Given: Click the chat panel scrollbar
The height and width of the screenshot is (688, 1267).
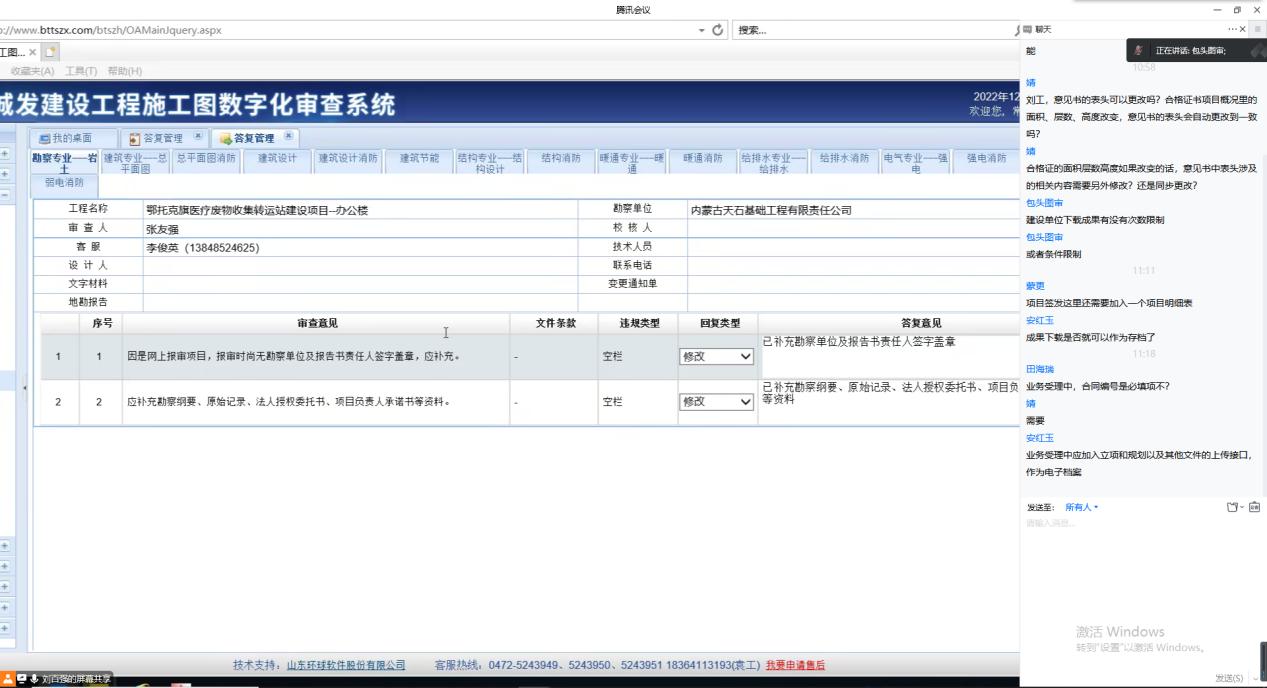Looking at the screenshot, I should click(x=1262, y=300).
